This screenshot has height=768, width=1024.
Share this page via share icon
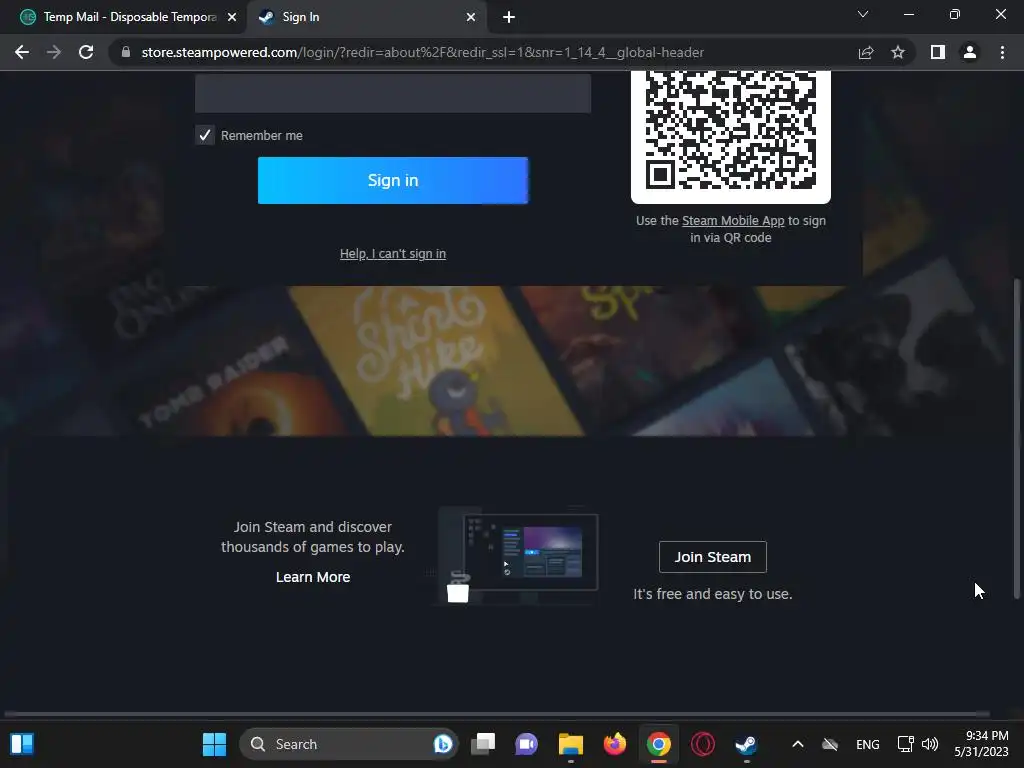point(866,52)
